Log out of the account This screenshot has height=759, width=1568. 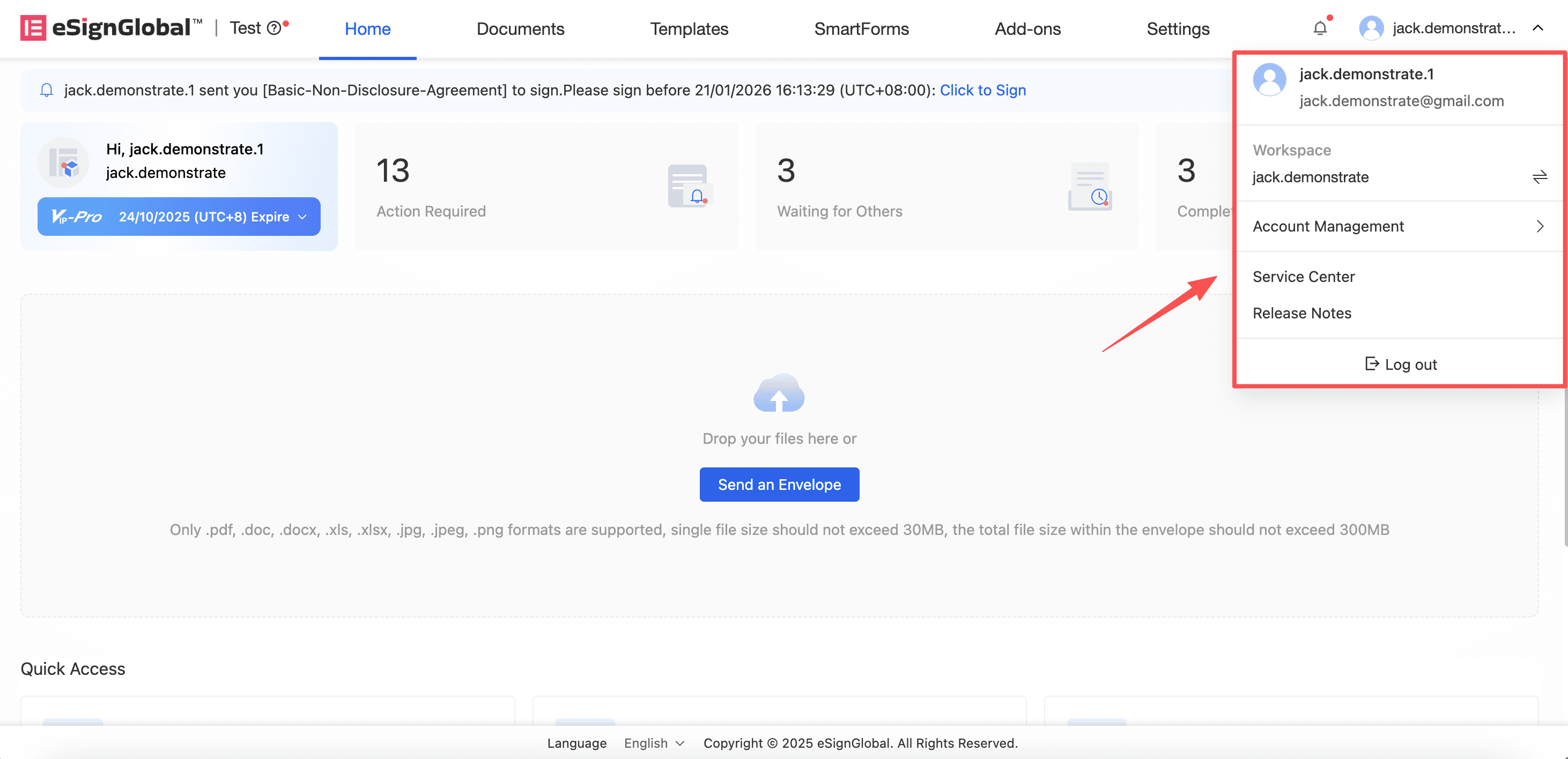coord(1401,364)
